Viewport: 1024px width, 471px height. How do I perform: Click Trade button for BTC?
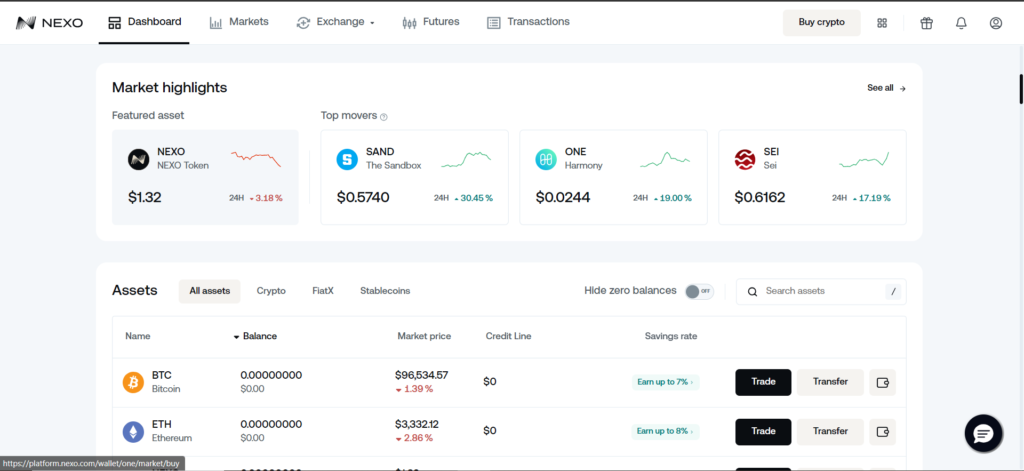coord(763,382)
